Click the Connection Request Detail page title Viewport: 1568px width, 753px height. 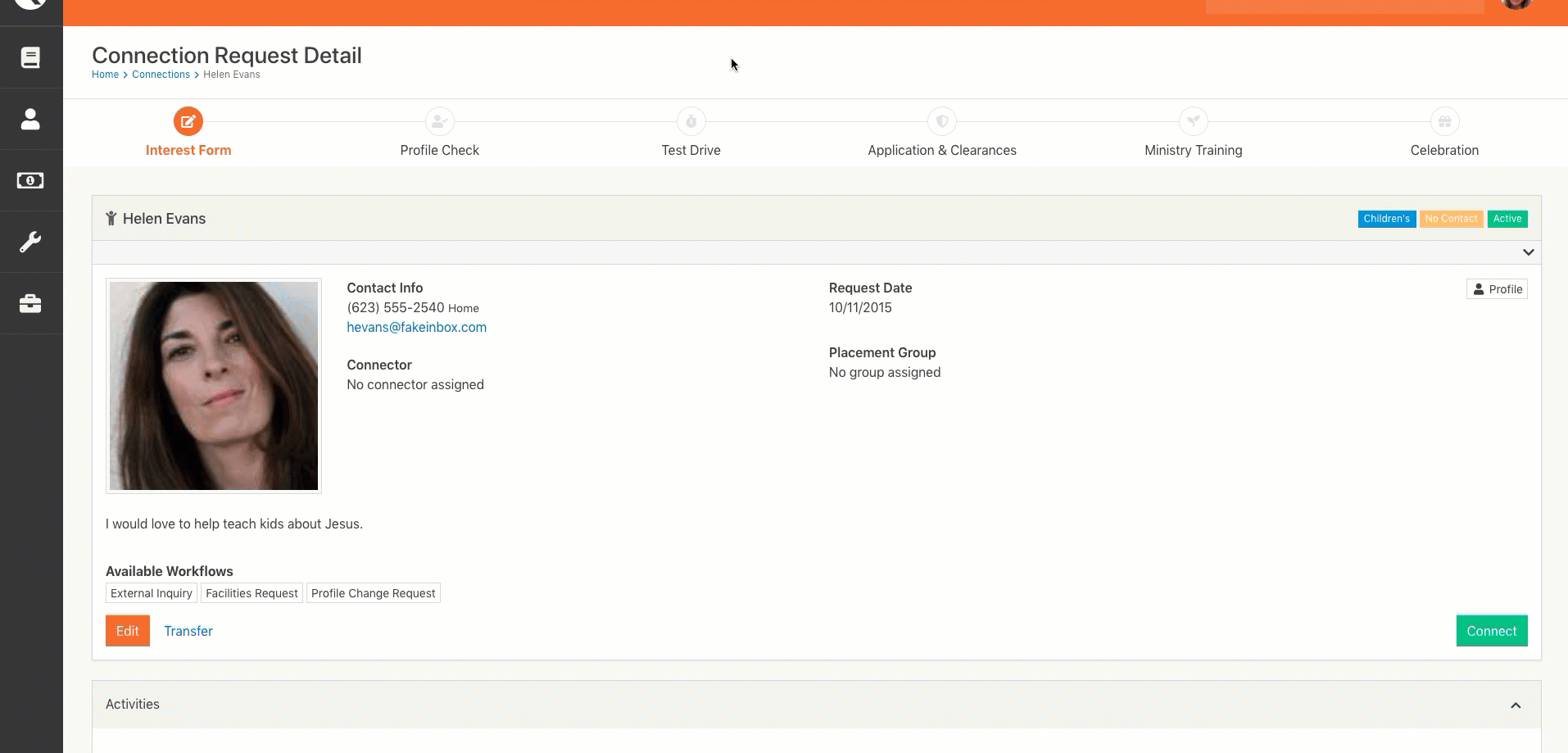[227, 55]
